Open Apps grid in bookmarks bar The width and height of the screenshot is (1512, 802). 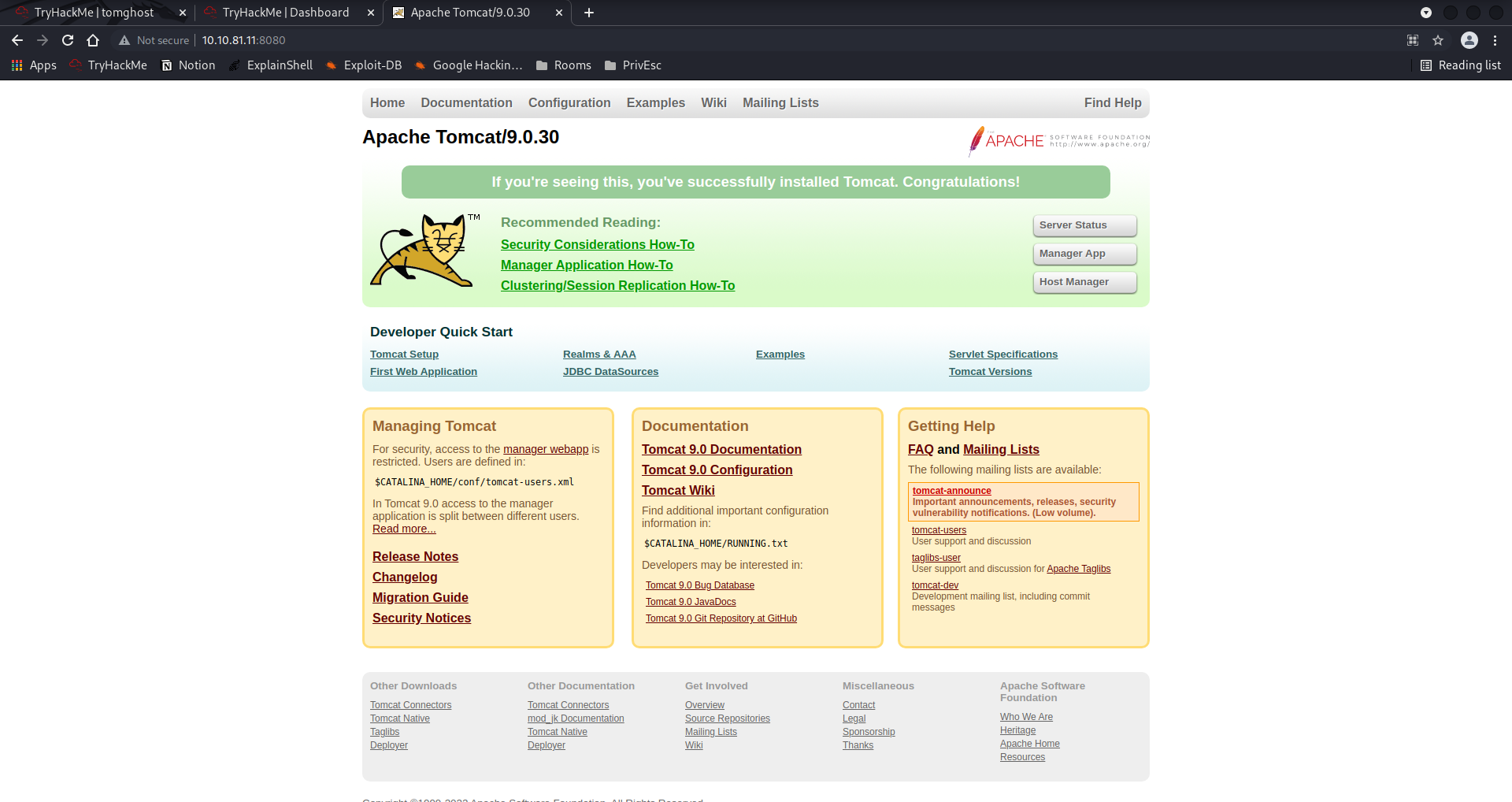34,65
